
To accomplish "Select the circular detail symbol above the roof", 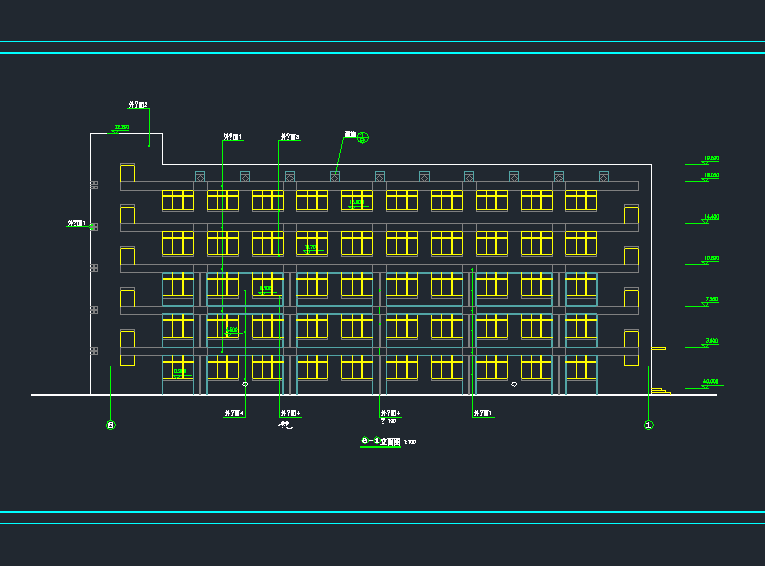I will tap(364, 138).
